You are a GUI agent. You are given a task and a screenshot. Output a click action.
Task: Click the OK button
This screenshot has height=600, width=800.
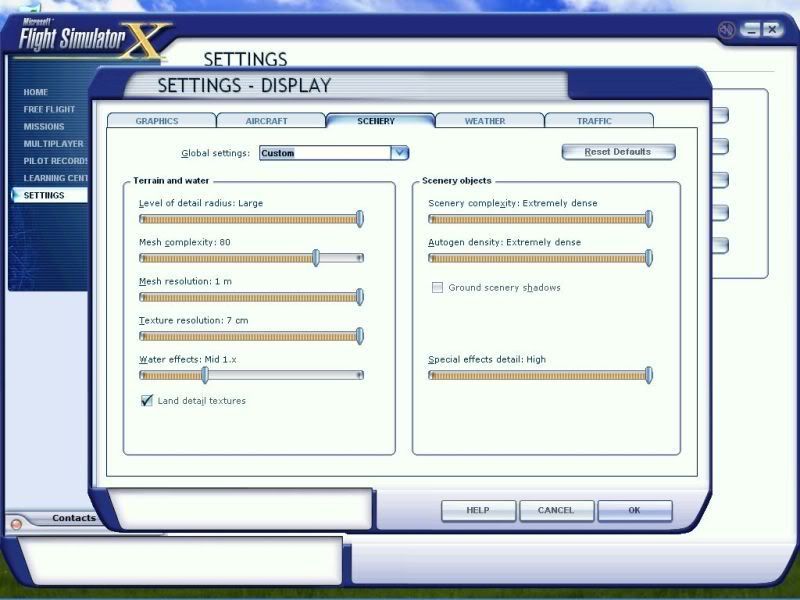634,510
